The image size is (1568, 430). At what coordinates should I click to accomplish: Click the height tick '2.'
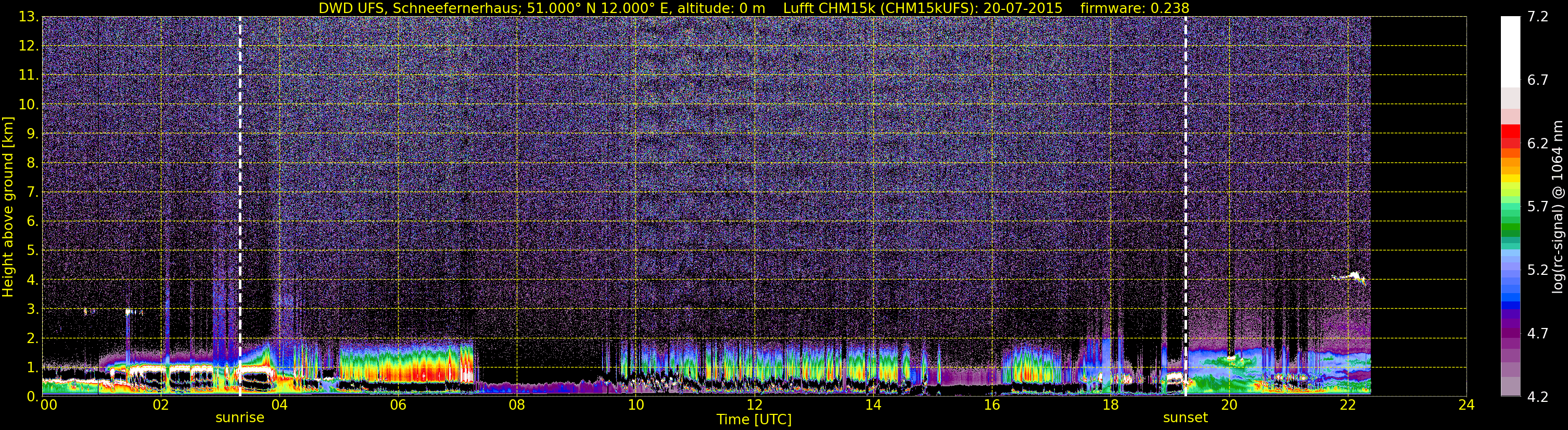click(33, 339)
